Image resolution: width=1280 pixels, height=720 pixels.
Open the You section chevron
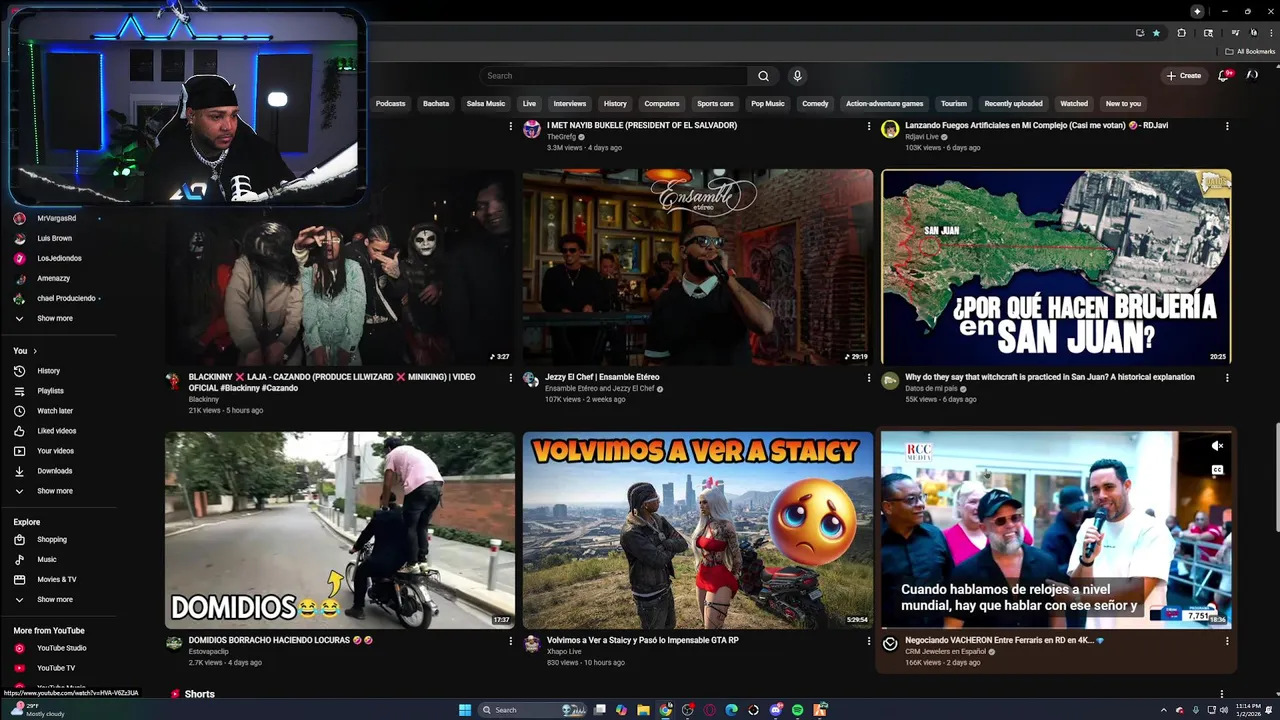35,351
